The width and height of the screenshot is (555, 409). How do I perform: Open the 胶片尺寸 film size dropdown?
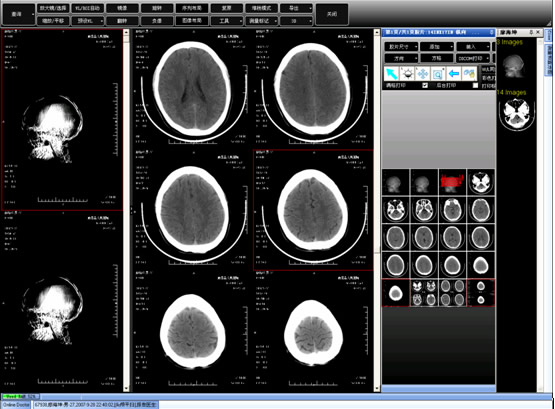[x=401, y=47]
